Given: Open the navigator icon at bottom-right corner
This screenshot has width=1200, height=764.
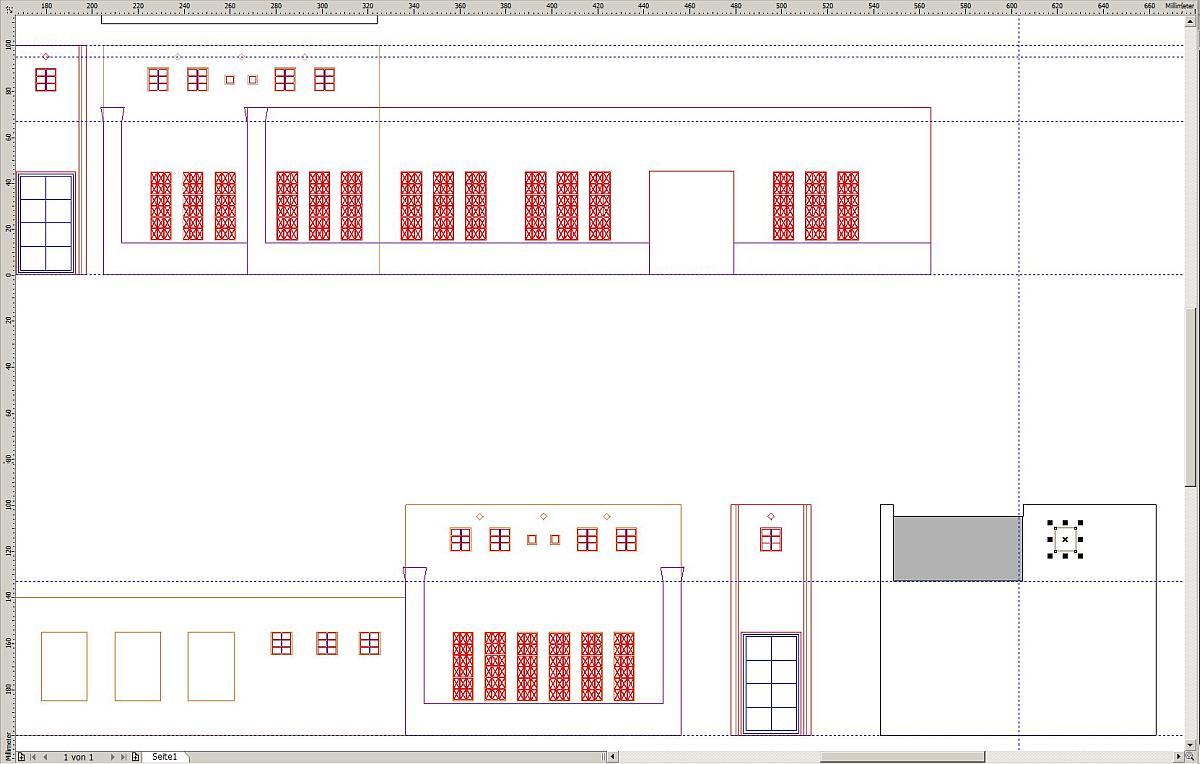Looking at the screenshot, I should pyautogui.click(x=1191, y=757).
